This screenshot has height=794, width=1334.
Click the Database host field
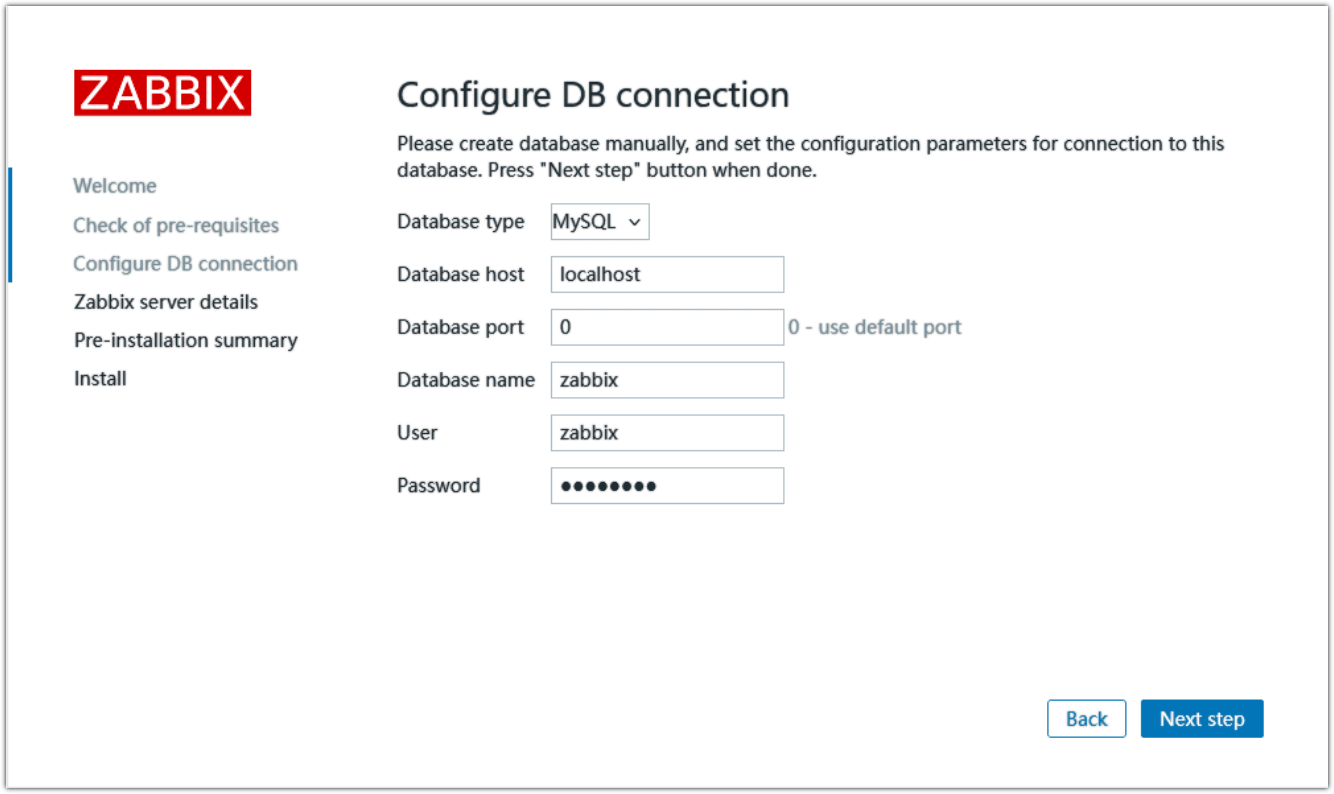coord(667,274)
